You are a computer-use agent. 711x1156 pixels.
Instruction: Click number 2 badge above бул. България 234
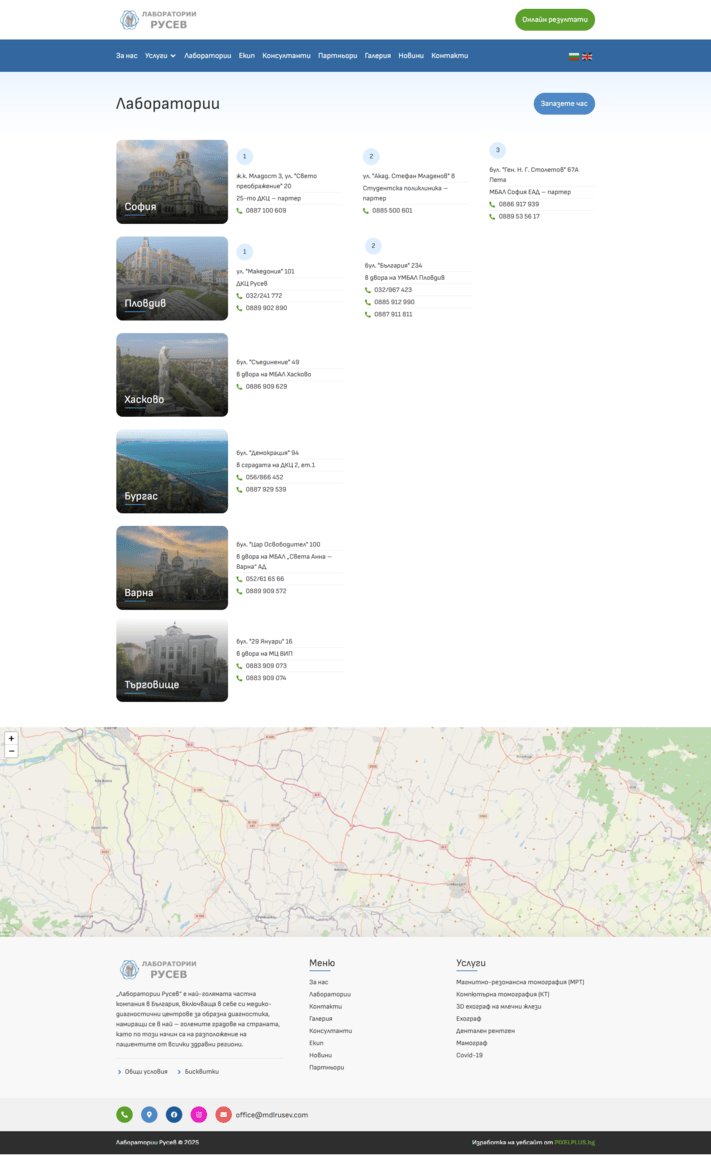pos(373,246)
